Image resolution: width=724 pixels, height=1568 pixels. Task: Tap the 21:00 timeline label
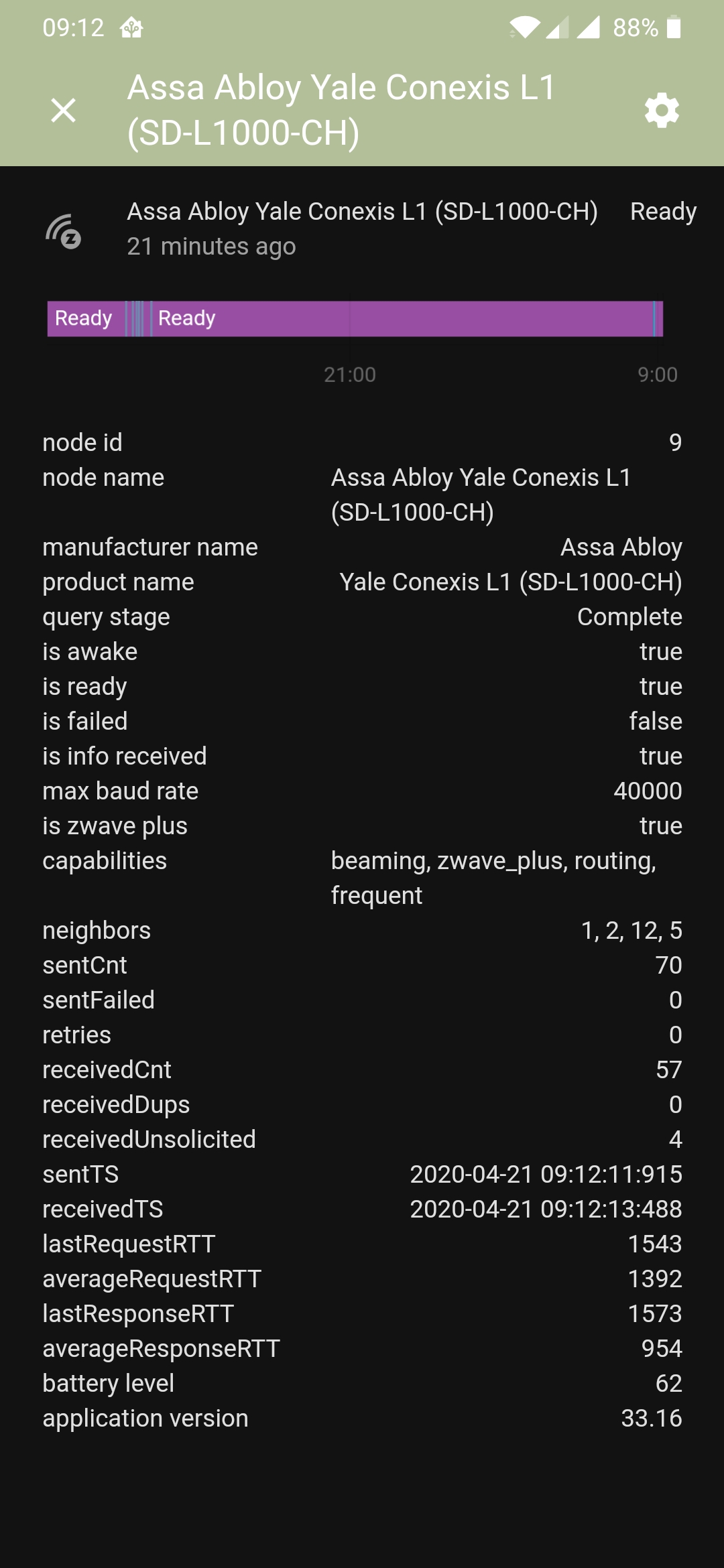(349, 375)
